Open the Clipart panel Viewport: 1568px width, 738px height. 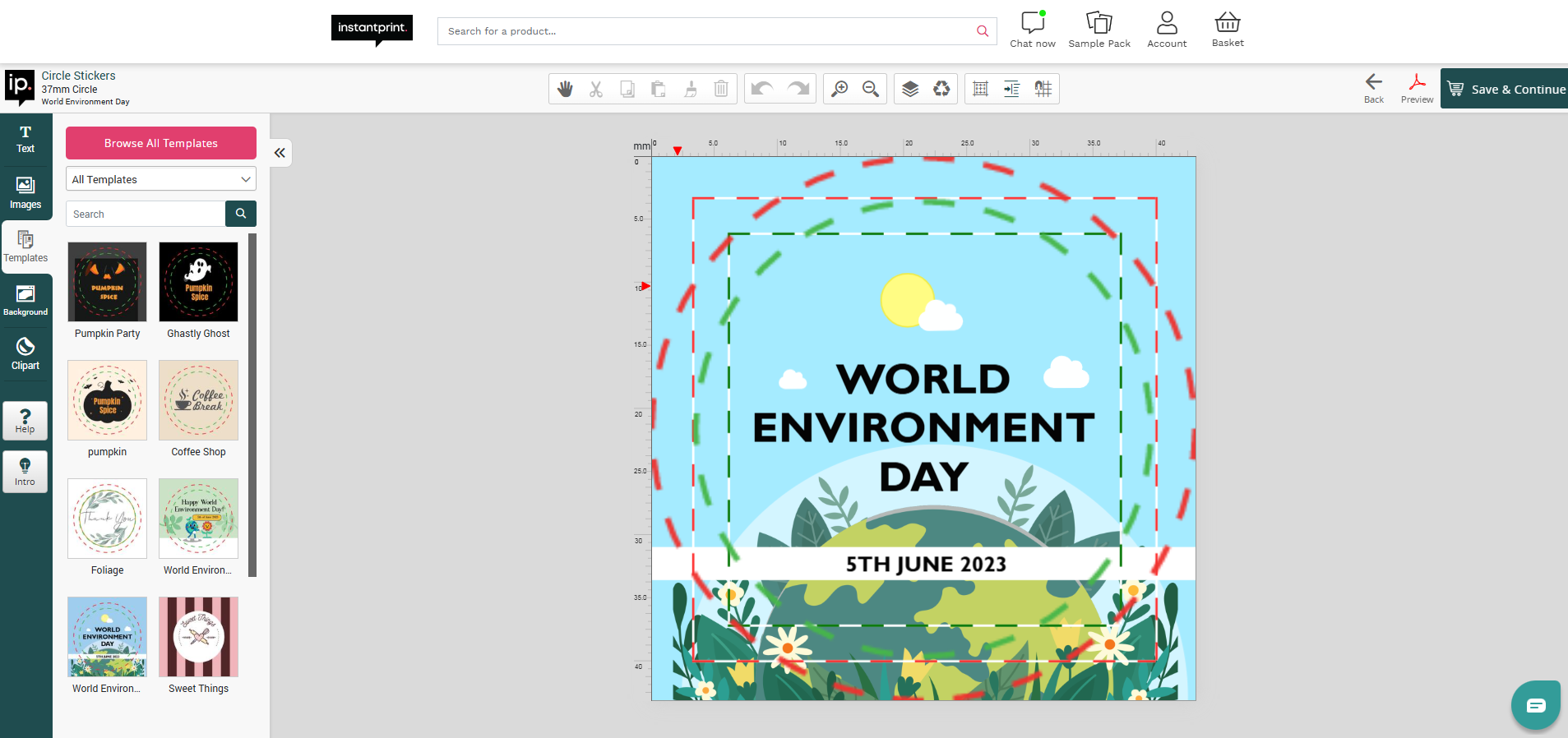25,354
